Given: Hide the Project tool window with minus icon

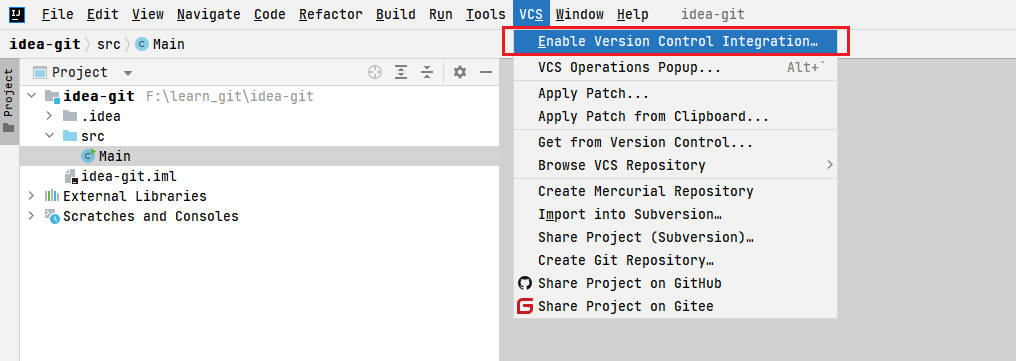Looking at the screenshot, I should [486, 73].
